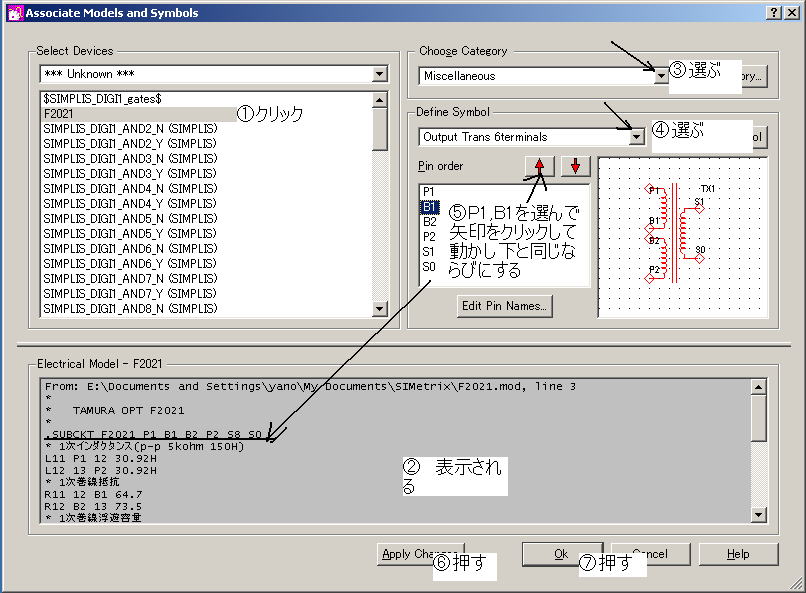Select SIMPLIS_DIGI1_AND2_N in the device list

(x=207, y=128)
